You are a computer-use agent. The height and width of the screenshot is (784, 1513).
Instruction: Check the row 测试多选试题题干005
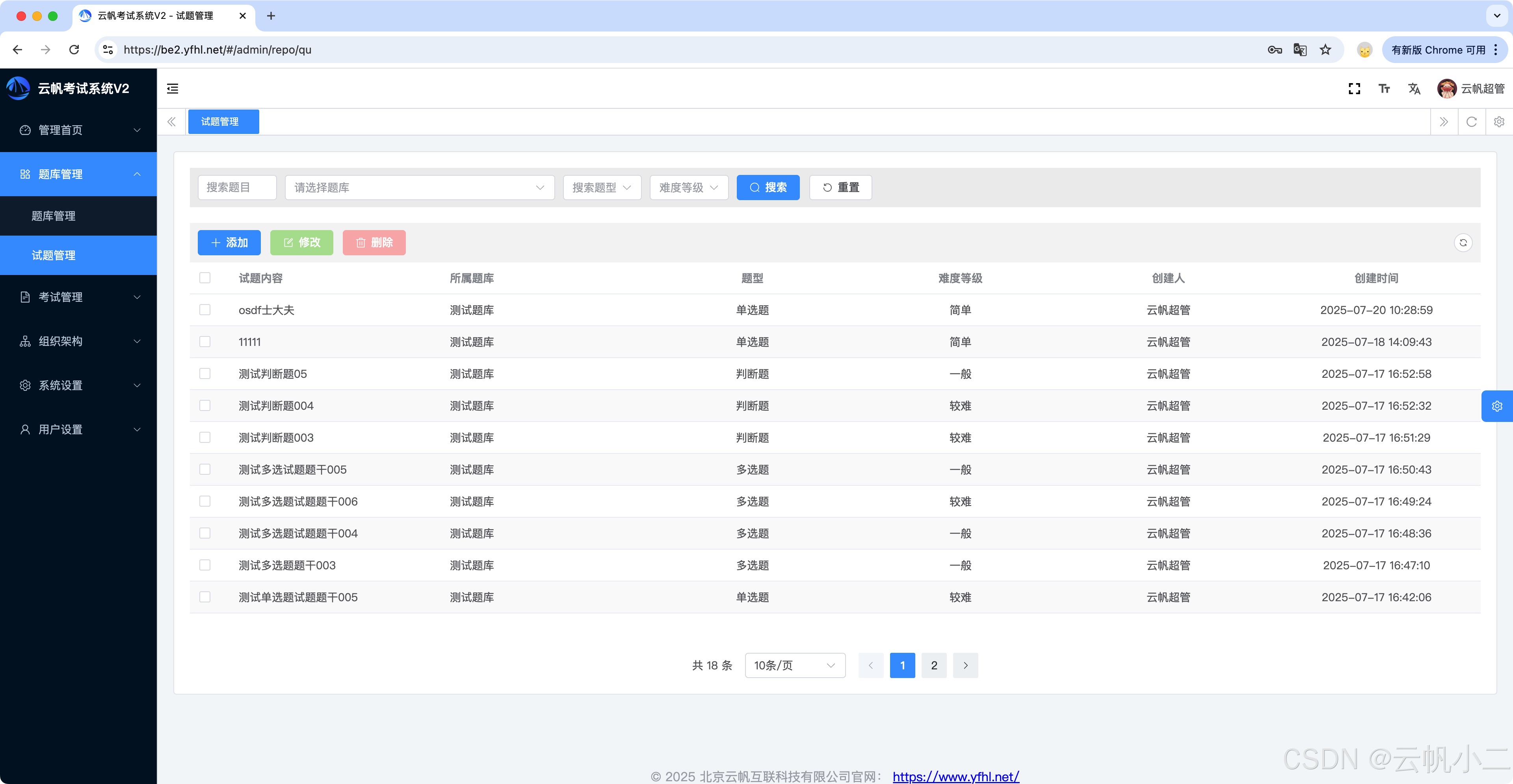204,469
